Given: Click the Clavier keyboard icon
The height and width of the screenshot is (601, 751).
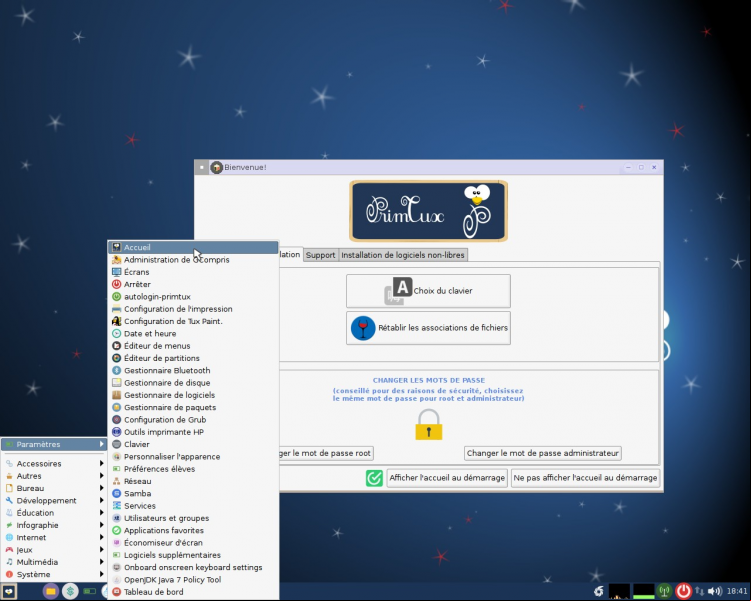Looking at the screenshot, I should pos(116,444).
